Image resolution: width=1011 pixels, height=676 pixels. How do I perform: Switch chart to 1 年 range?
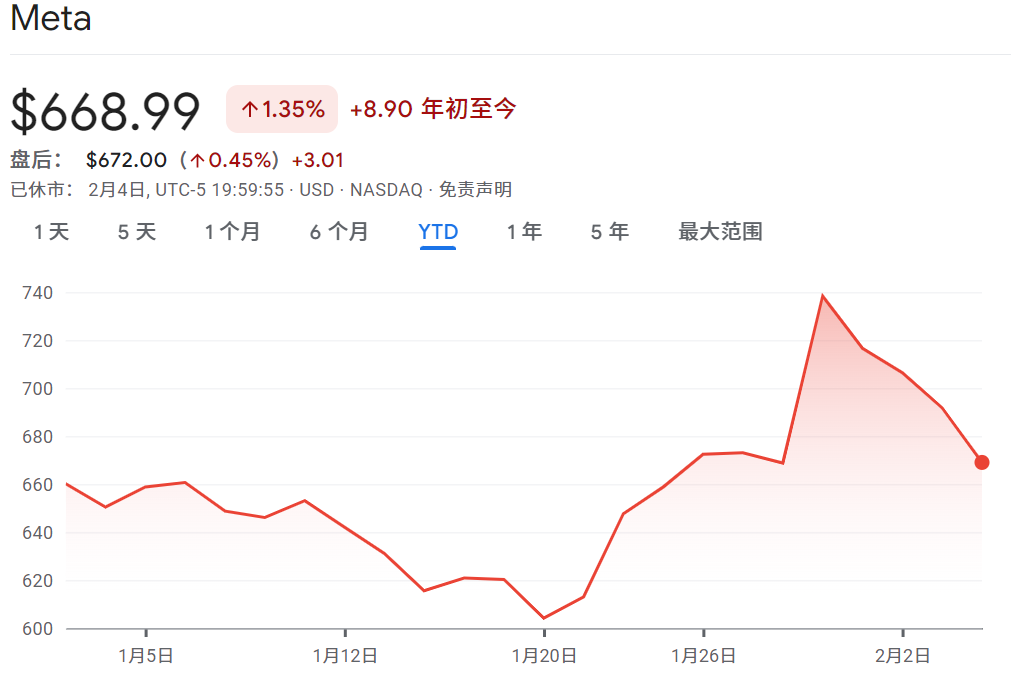pyautogui.click(x=524, y=232)
